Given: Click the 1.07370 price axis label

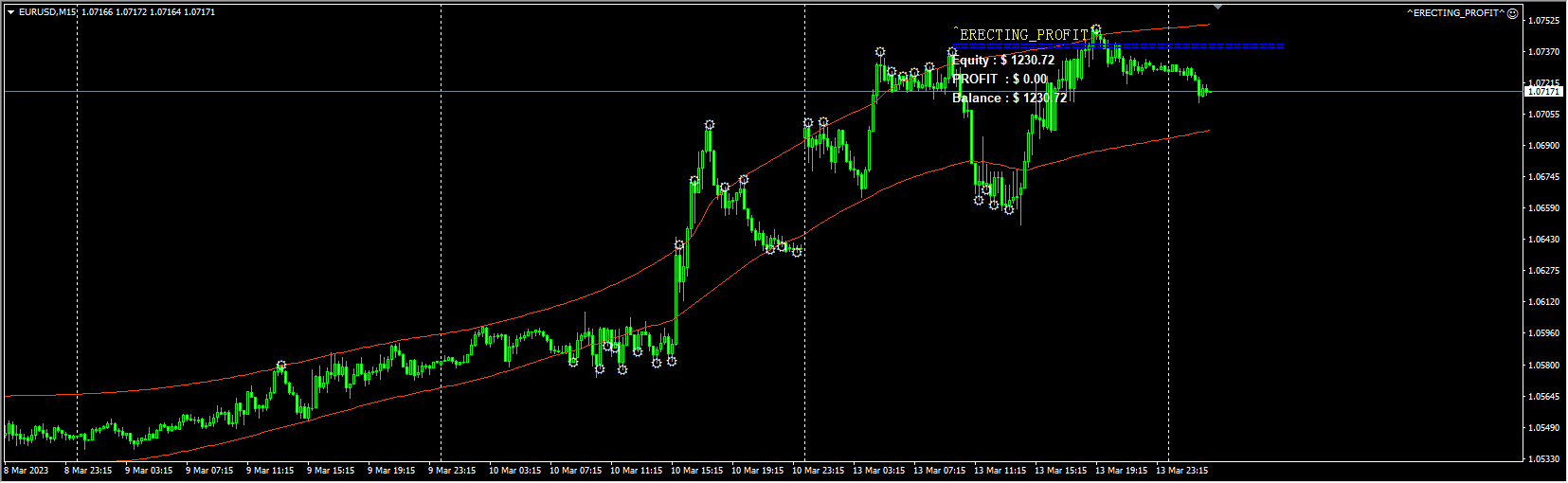Looking at the screenshot, I should tap(1544, 52).
